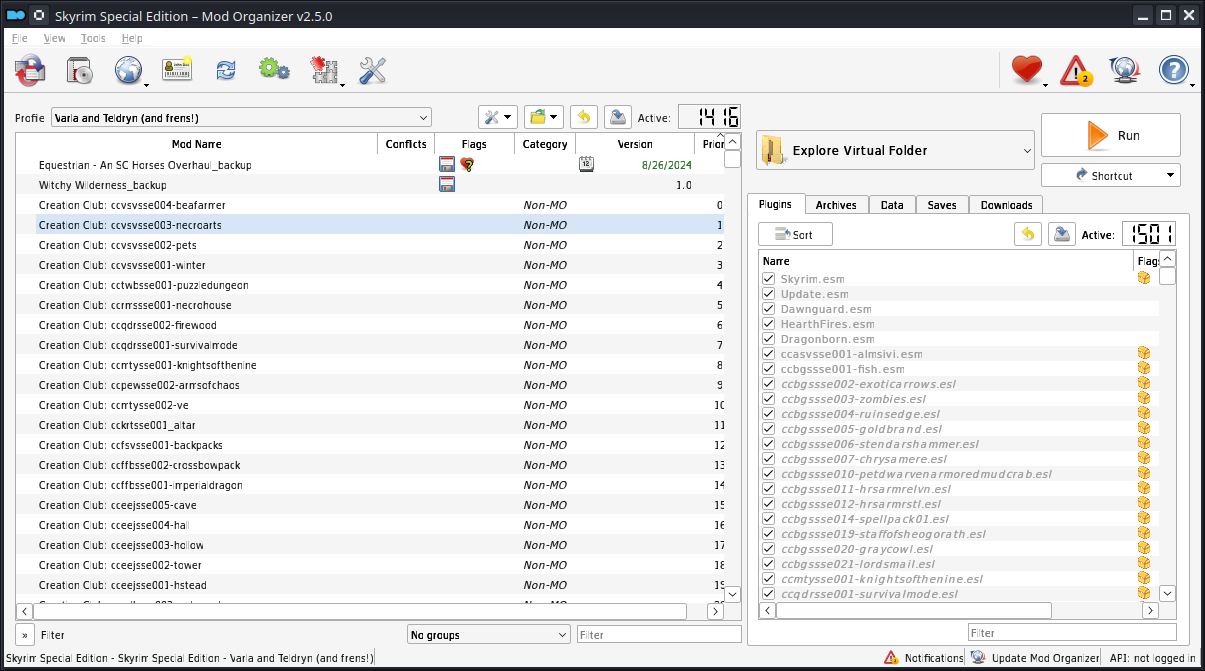Screen dimensions: 1205x671
Task: Sort by the Version column header
Action: pyautogui.click(x=635, y=144)
